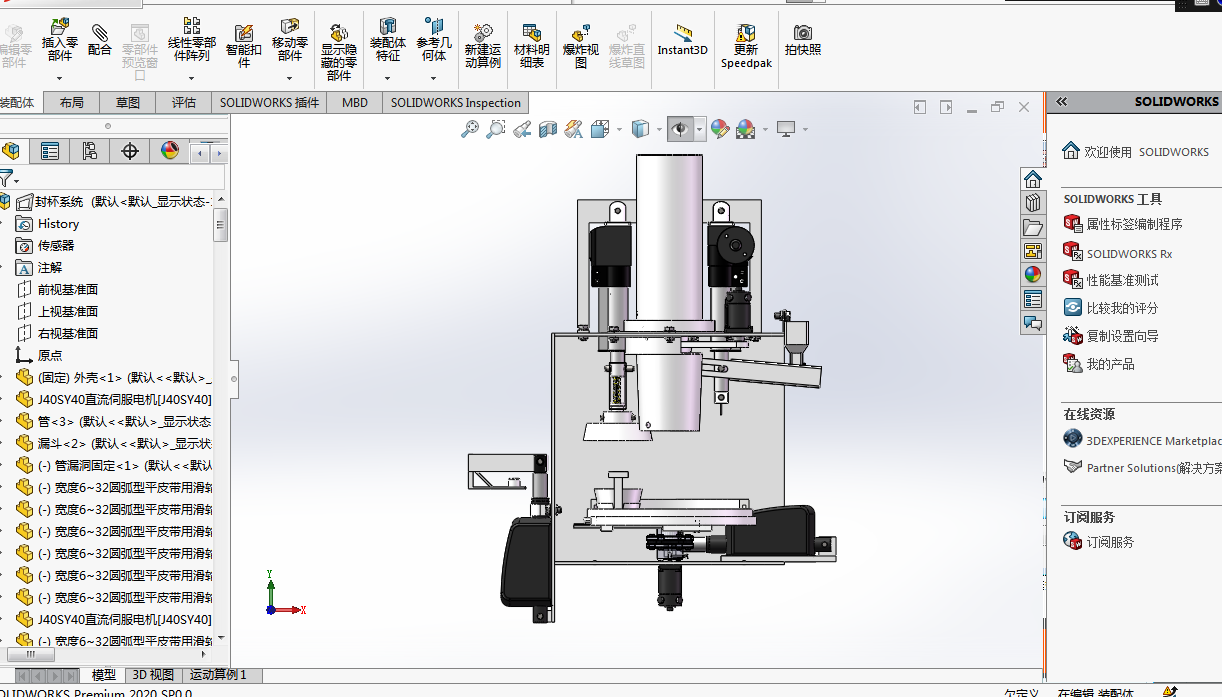Open File Explorer tab in task pane

(1033, 227)
